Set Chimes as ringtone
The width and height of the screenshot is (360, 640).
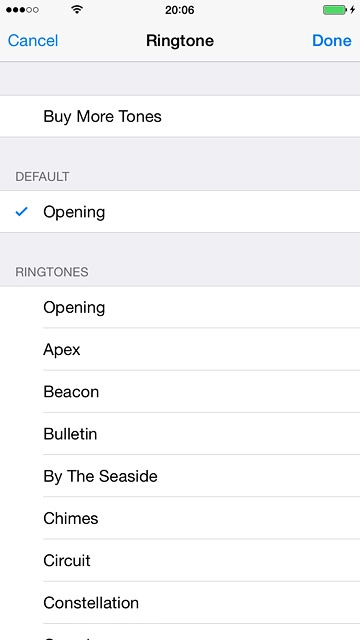(x=180, y=518)
